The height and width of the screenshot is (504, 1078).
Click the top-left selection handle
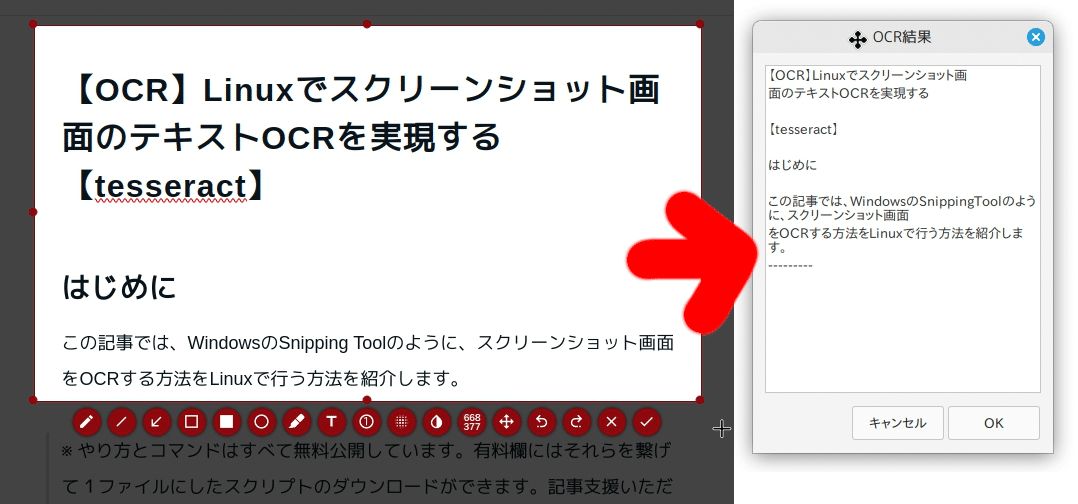[33, 24]
